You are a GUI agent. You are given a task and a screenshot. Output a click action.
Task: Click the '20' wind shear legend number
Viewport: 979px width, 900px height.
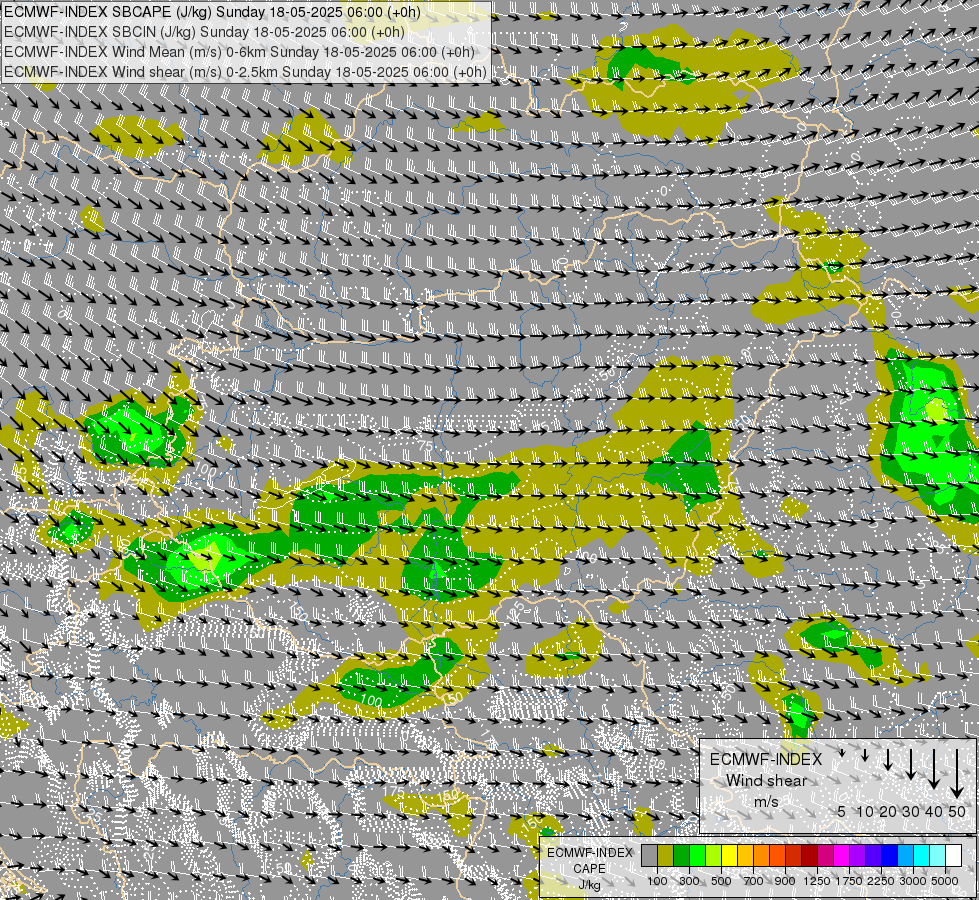pyautogui.click(x=888, y=811)
